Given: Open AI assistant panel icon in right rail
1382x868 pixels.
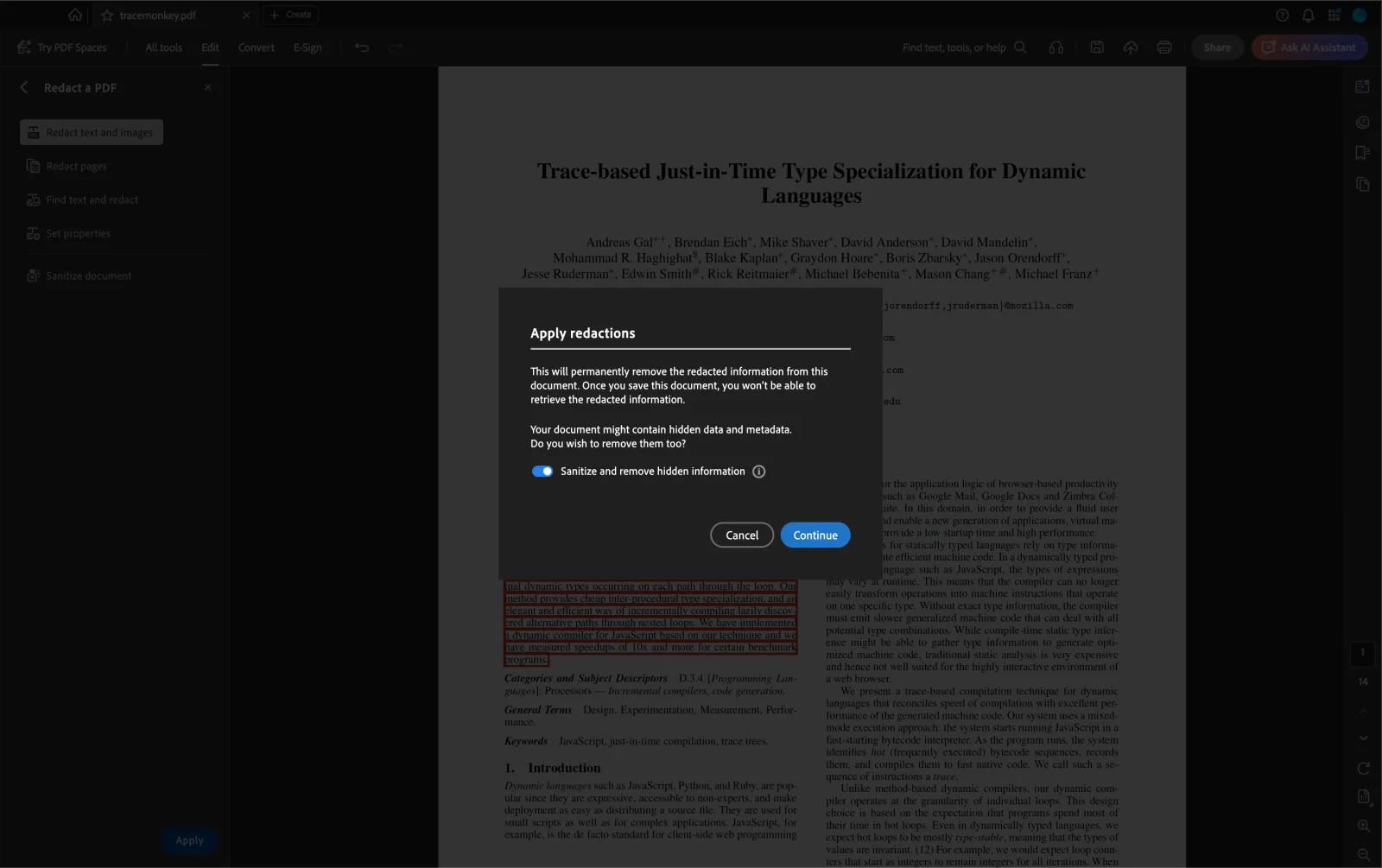Looking at the screenshot, I should tap(1362, 86).
